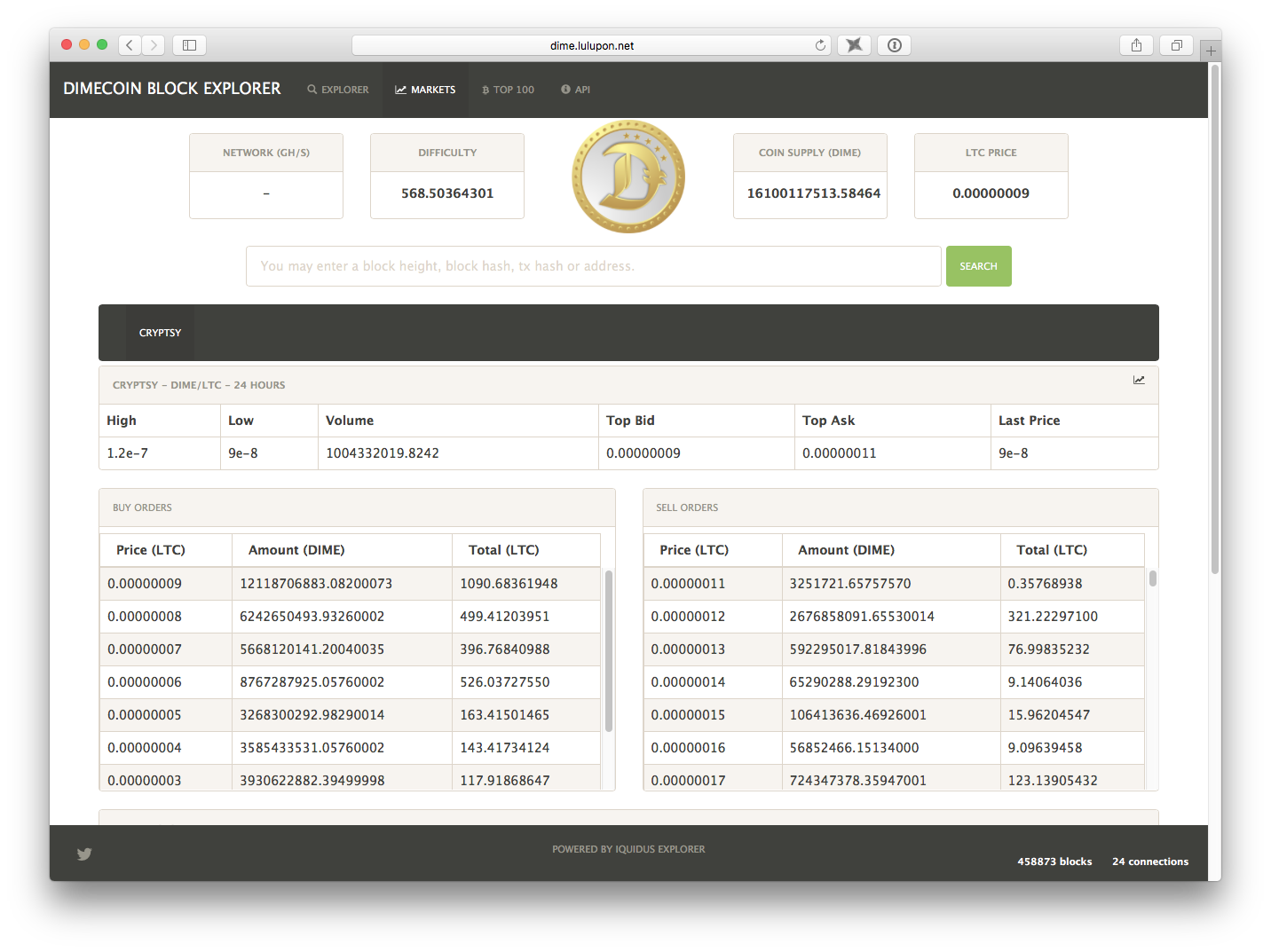
Task: Show all tabs using the tab overview icon
Action: point(1176,45)
